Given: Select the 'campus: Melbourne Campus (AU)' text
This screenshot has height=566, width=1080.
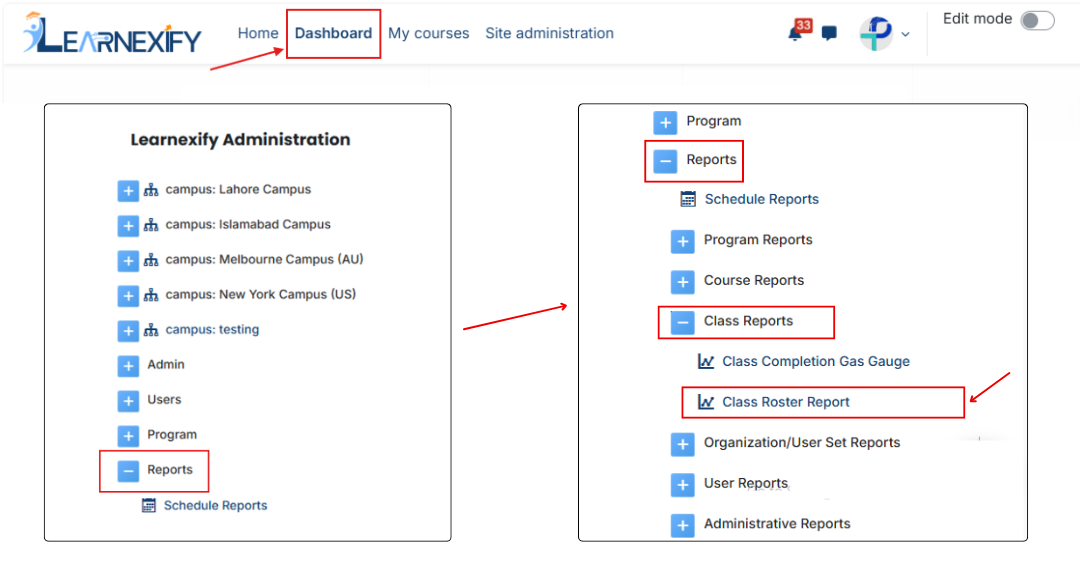Looking at the screenshot, I should pos(264,260).
